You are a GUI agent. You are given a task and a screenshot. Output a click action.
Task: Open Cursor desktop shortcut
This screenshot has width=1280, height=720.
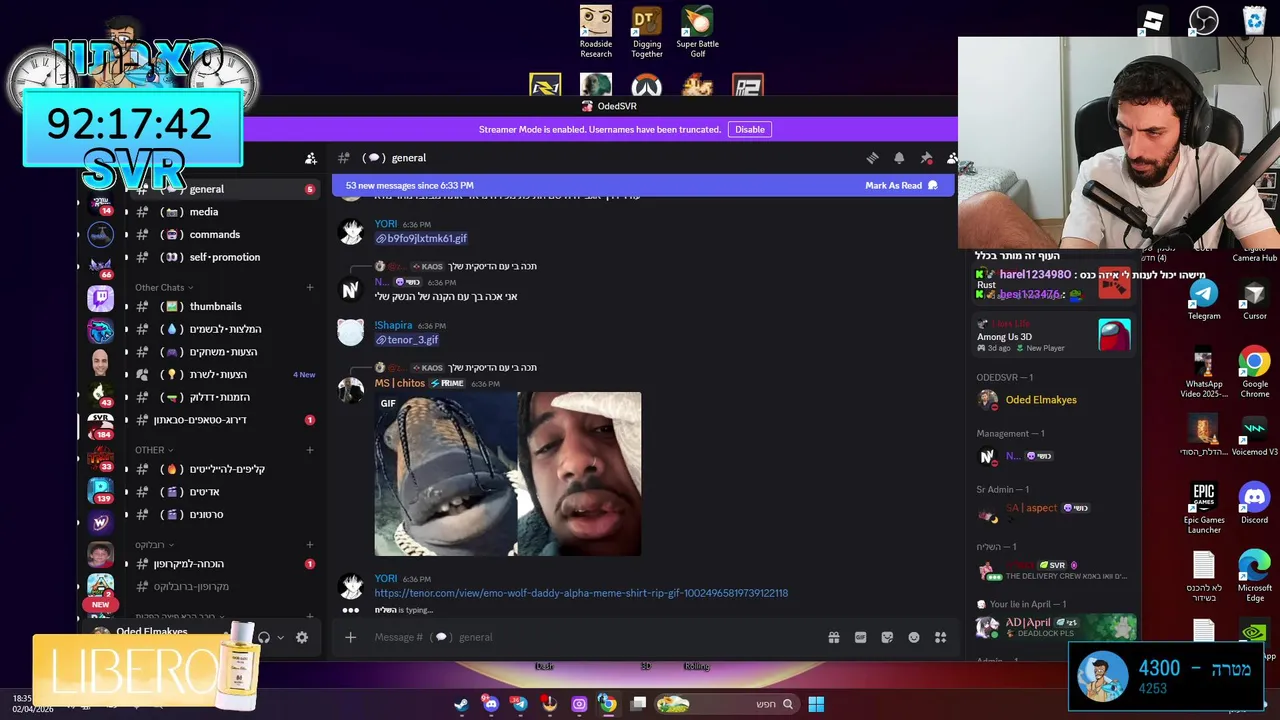[x=1255, y=300]
